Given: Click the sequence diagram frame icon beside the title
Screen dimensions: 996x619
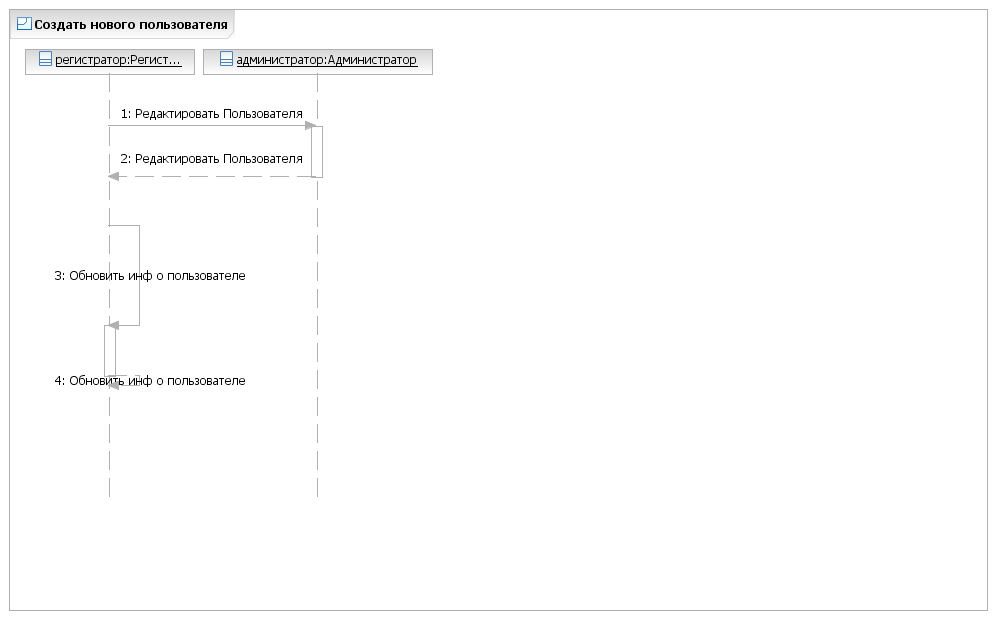Looking at the screenshot, I should tap(24, 24).
